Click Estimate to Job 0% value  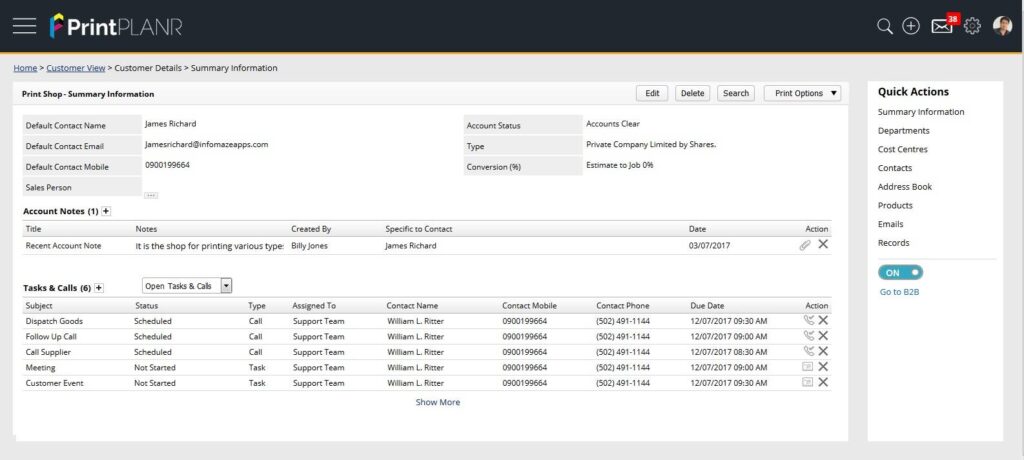point(620,165)
